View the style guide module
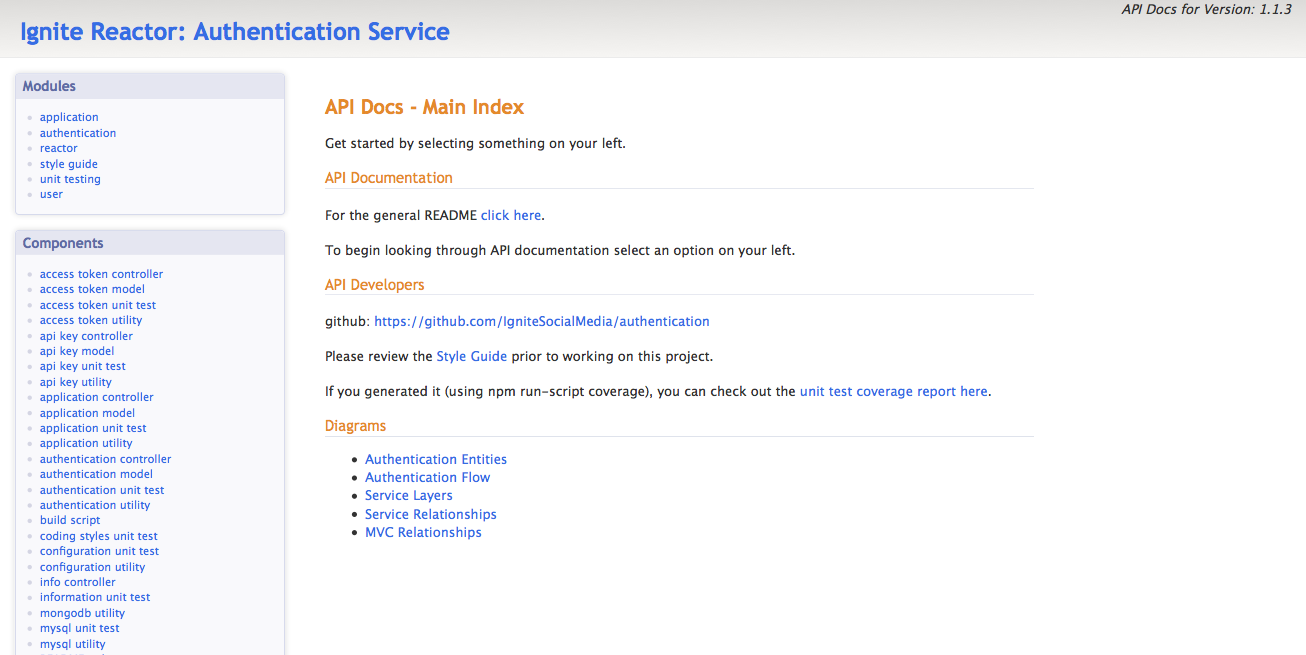Image resolution: width=1306 pixels, height=655 pixels. coord(68,163)
